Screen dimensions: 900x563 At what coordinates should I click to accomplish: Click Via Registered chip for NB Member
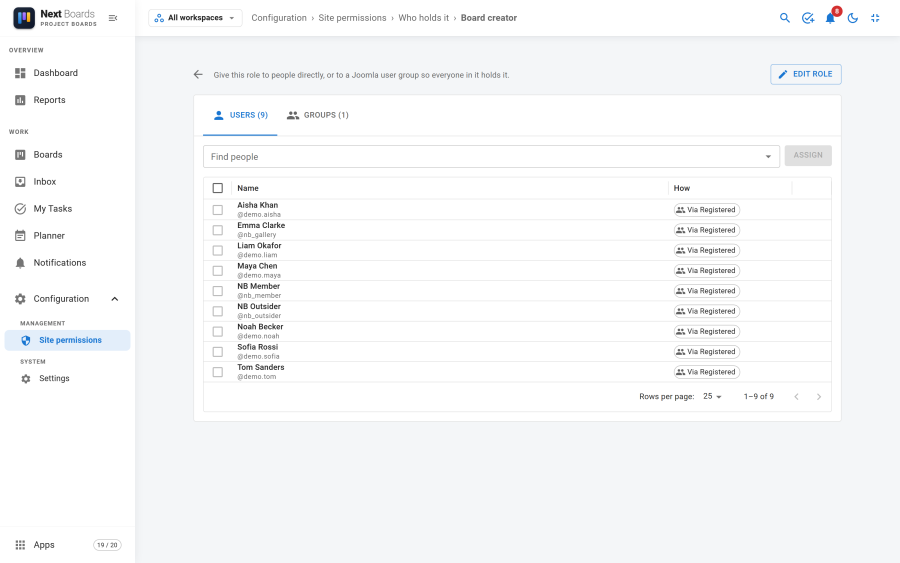[707, 291]
